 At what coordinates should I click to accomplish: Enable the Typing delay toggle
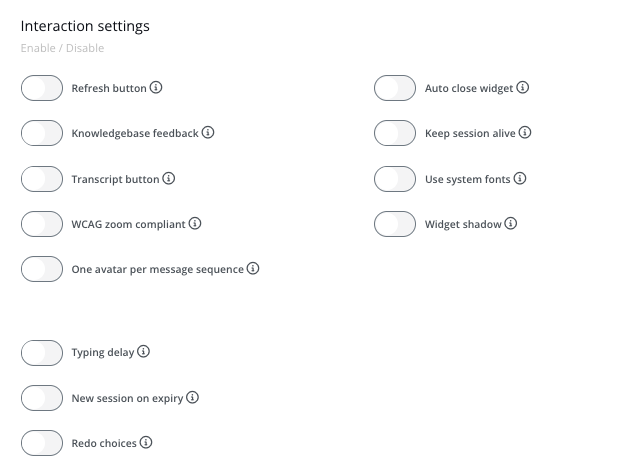[x=42, y=353]
